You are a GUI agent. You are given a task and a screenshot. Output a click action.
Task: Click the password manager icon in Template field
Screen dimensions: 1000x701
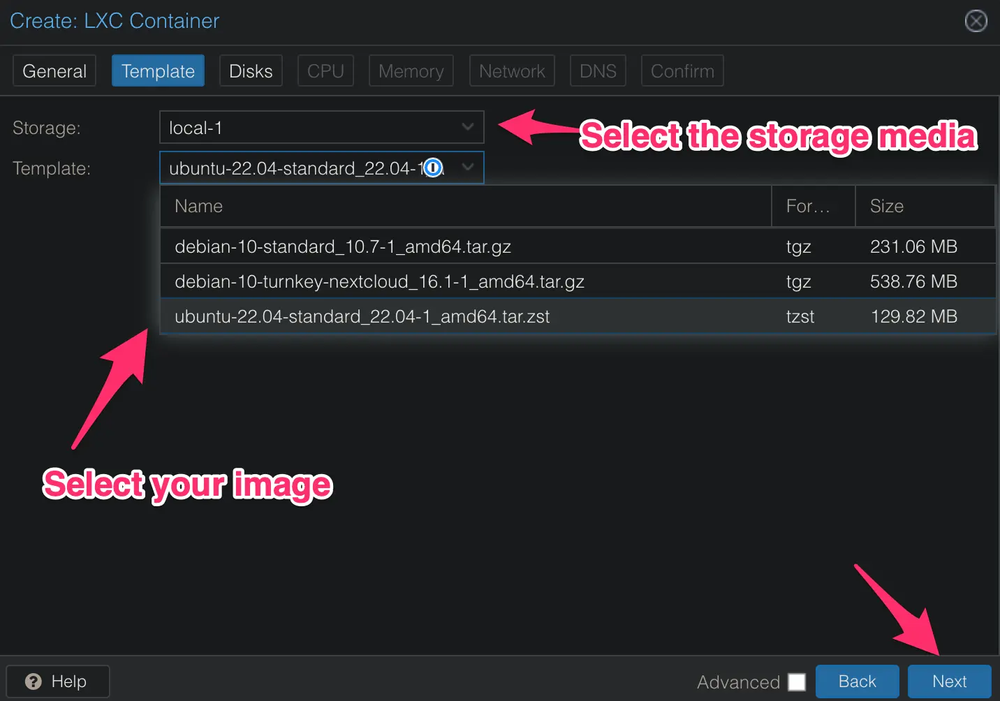[433, 168]
